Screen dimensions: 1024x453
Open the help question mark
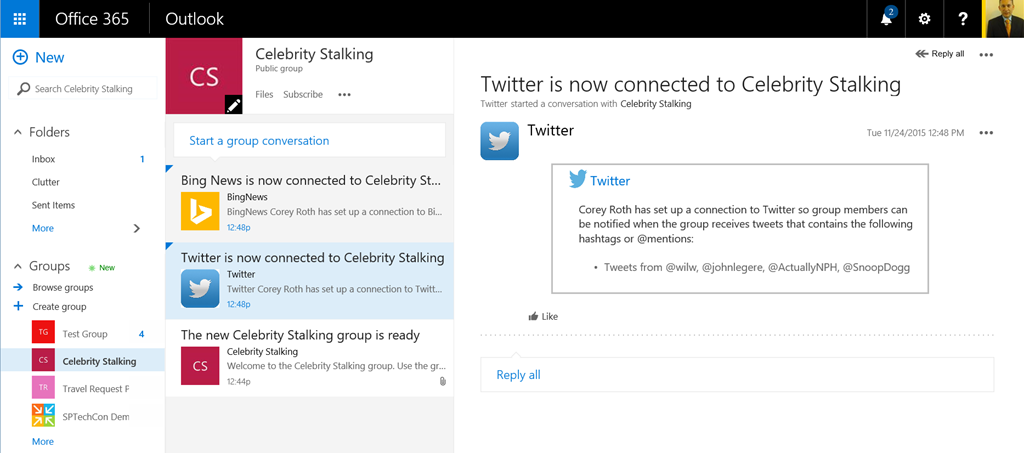(963, 19)
